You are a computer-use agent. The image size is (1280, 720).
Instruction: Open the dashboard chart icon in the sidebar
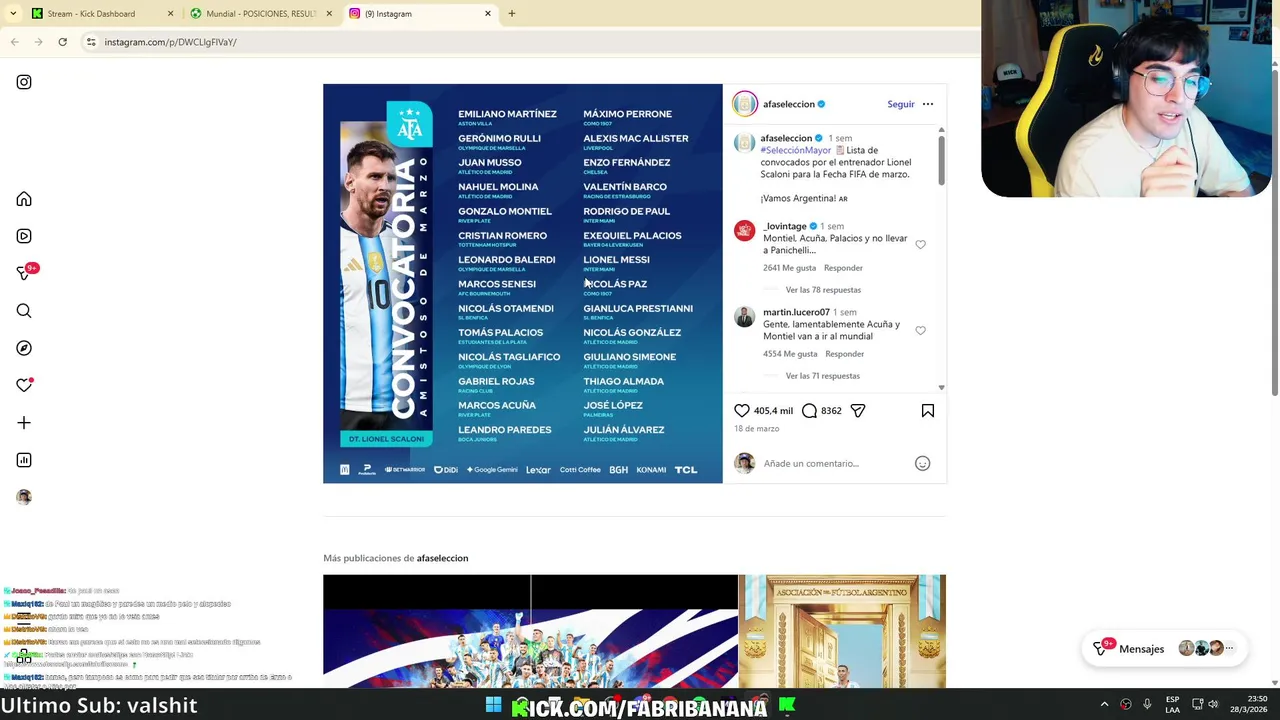click(x=24, y=460)
